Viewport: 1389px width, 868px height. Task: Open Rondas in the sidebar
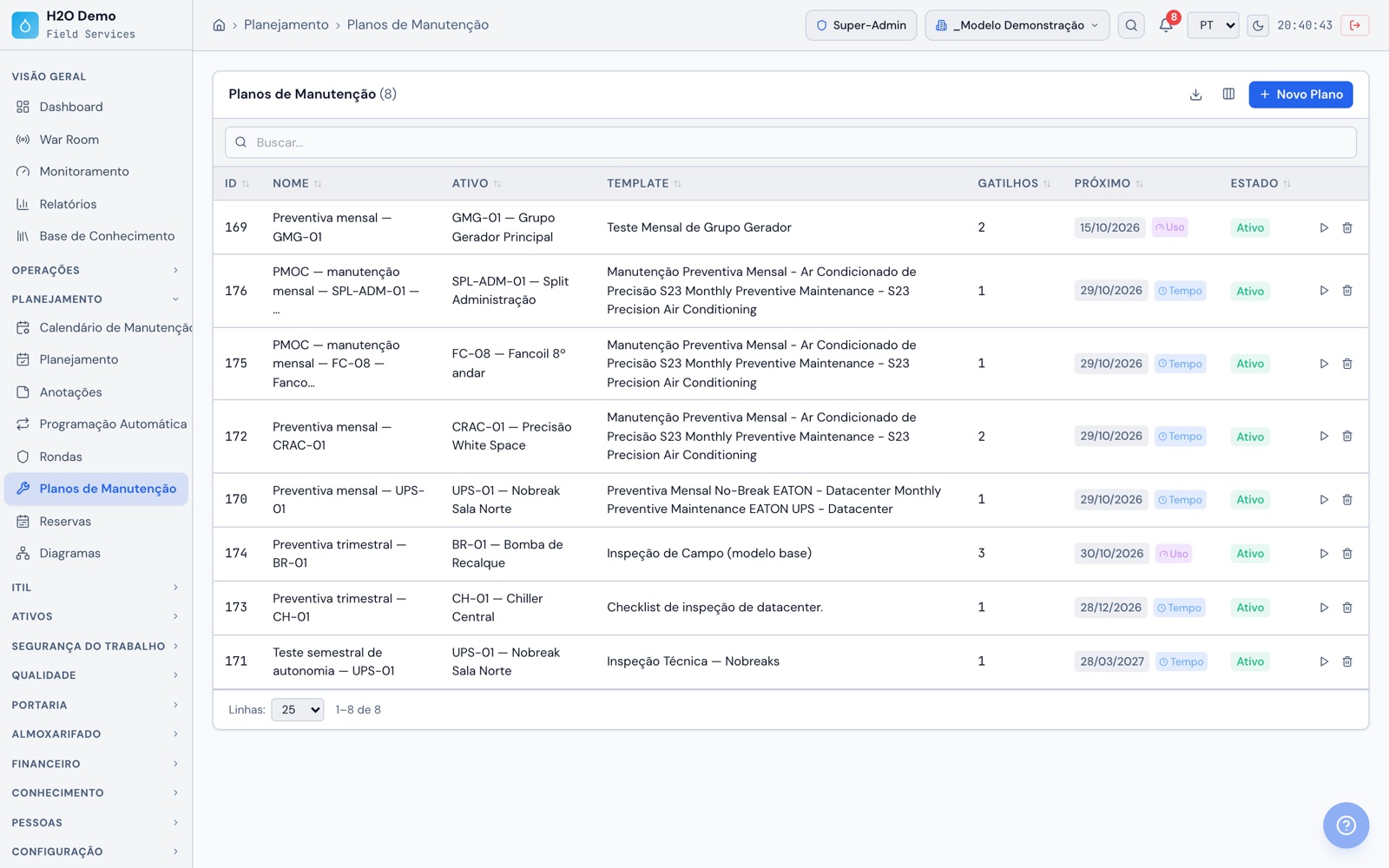tap(95, 457)
